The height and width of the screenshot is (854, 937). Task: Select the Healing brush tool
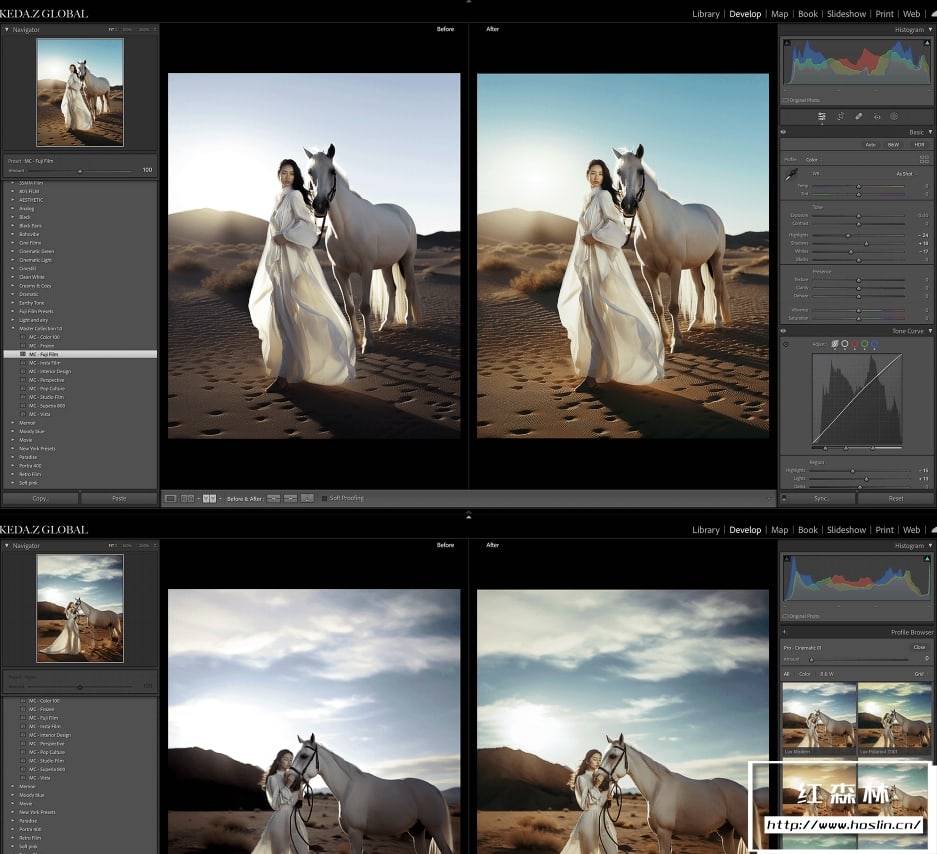858,116
